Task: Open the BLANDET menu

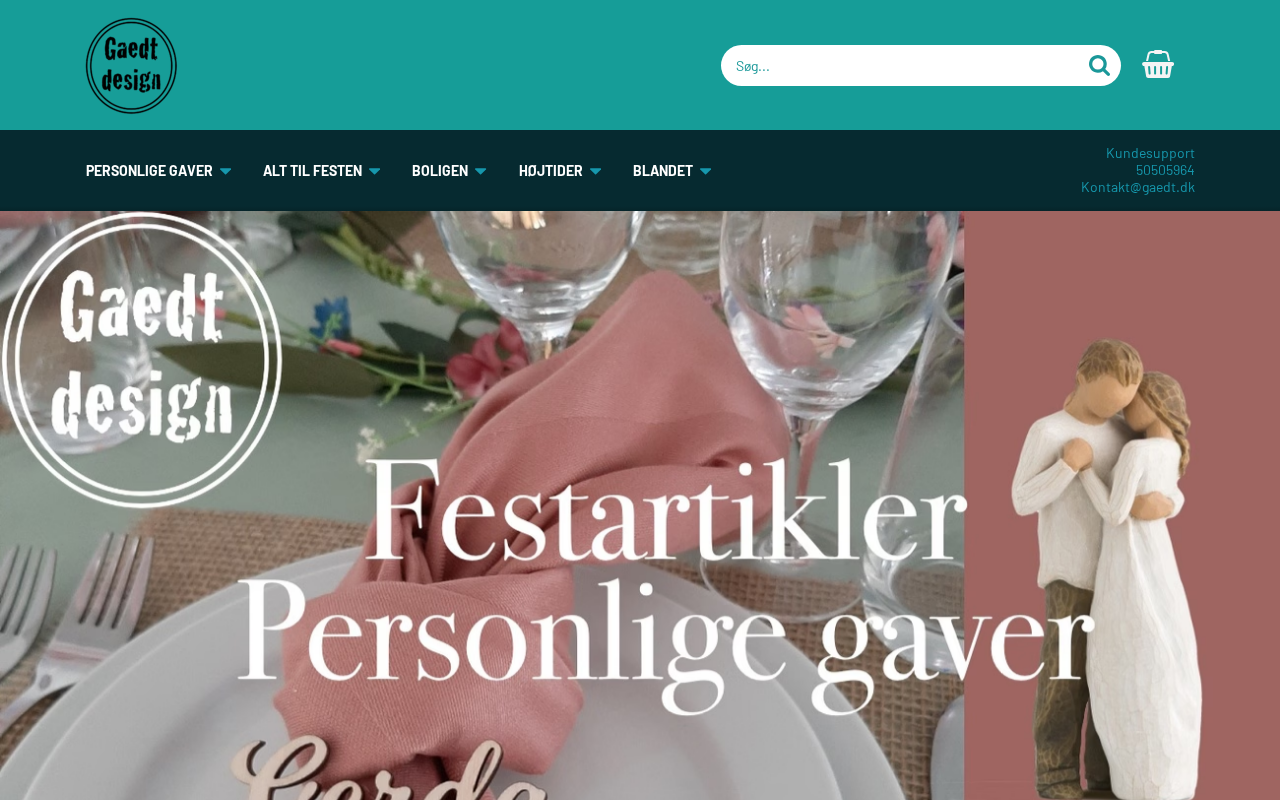Action: click(663, 170)
